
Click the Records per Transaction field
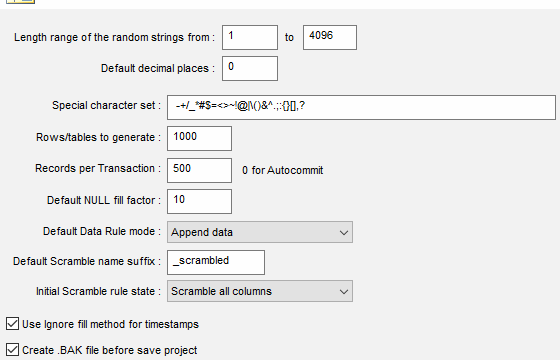199,170
